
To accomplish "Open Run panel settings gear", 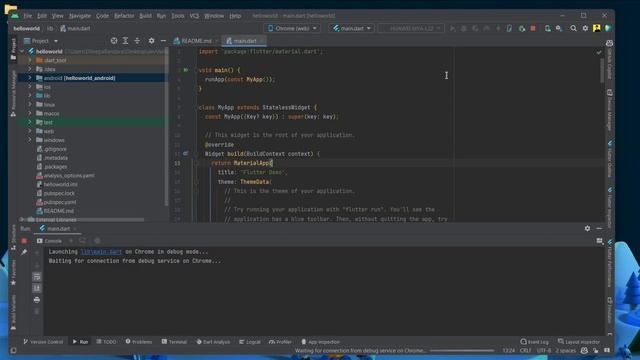I will 587,229.
